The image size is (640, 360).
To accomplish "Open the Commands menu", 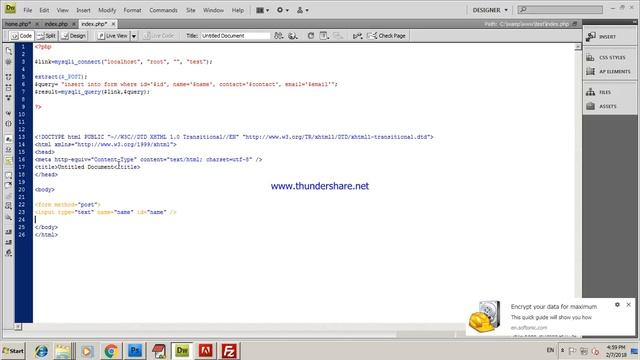I will [163, 10].
